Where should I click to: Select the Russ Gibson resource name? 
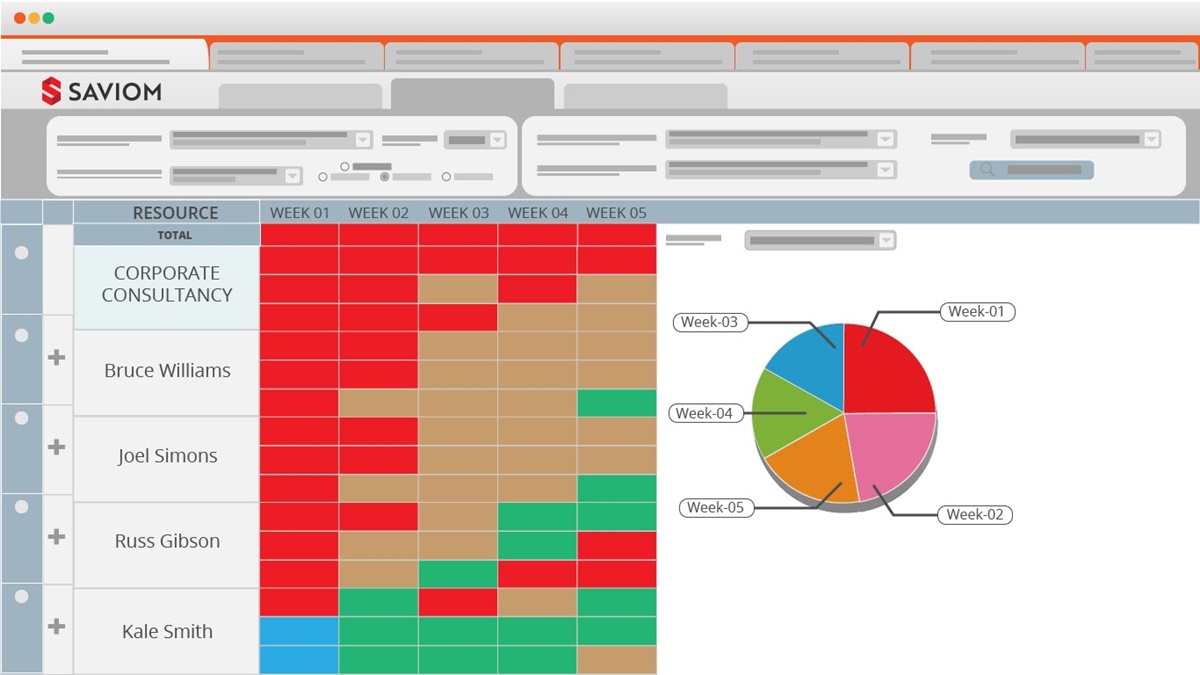point(167,542)
